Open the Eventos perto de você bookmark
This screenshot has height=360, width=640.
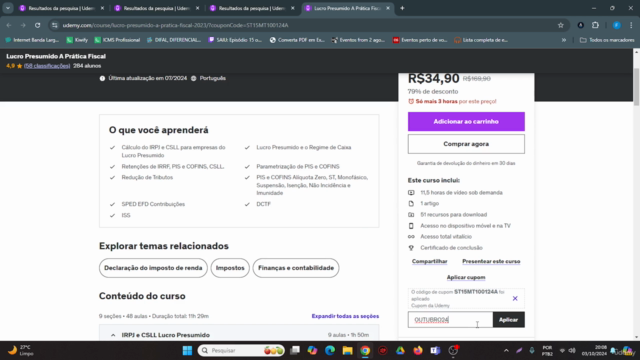[420, 40]
